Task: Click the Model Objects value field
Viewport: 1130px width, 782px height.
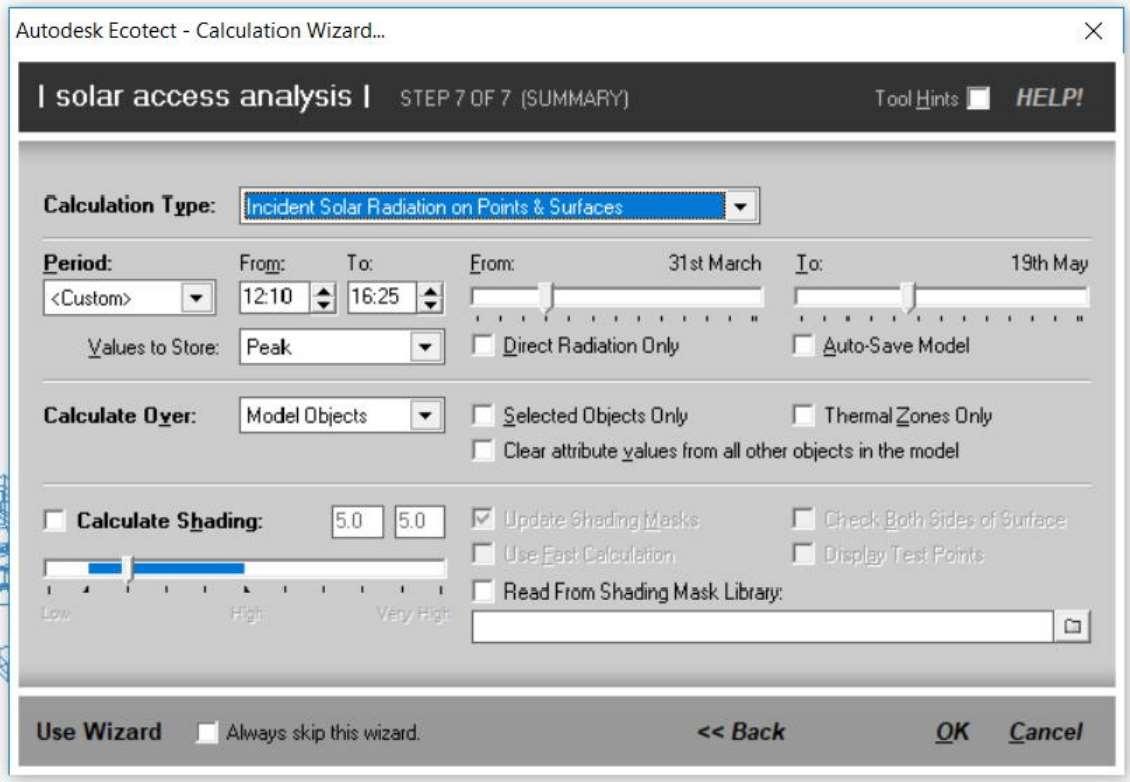Action: pos(325,415)
